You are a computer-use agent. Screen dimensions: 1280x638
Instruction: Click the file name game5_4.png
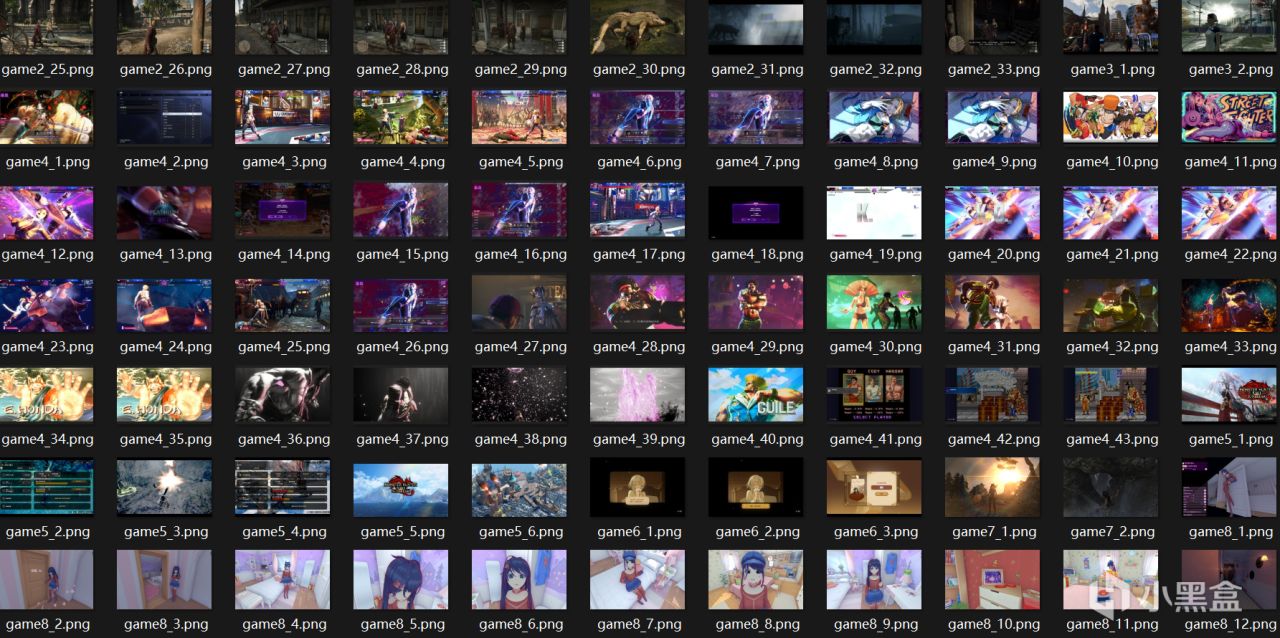(x=284, y=532)
